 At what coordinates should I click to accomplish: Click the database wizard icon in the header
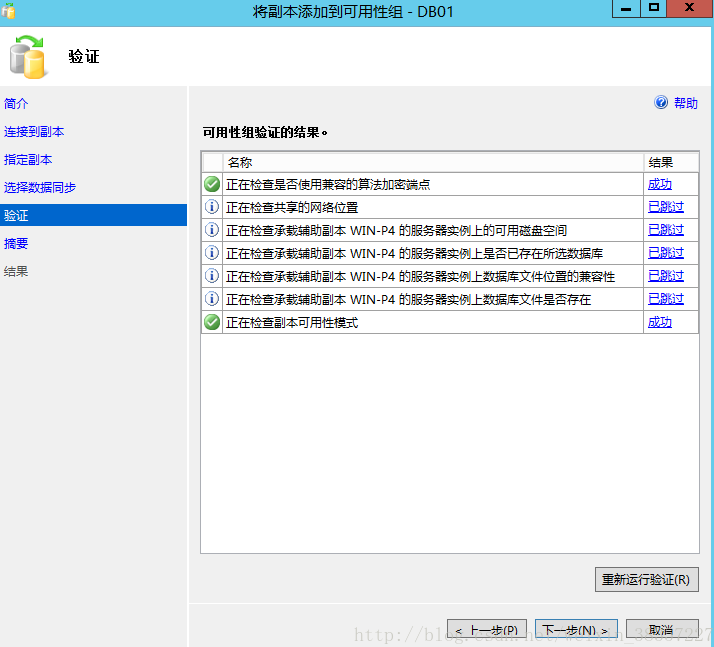[x=27, y=56]
